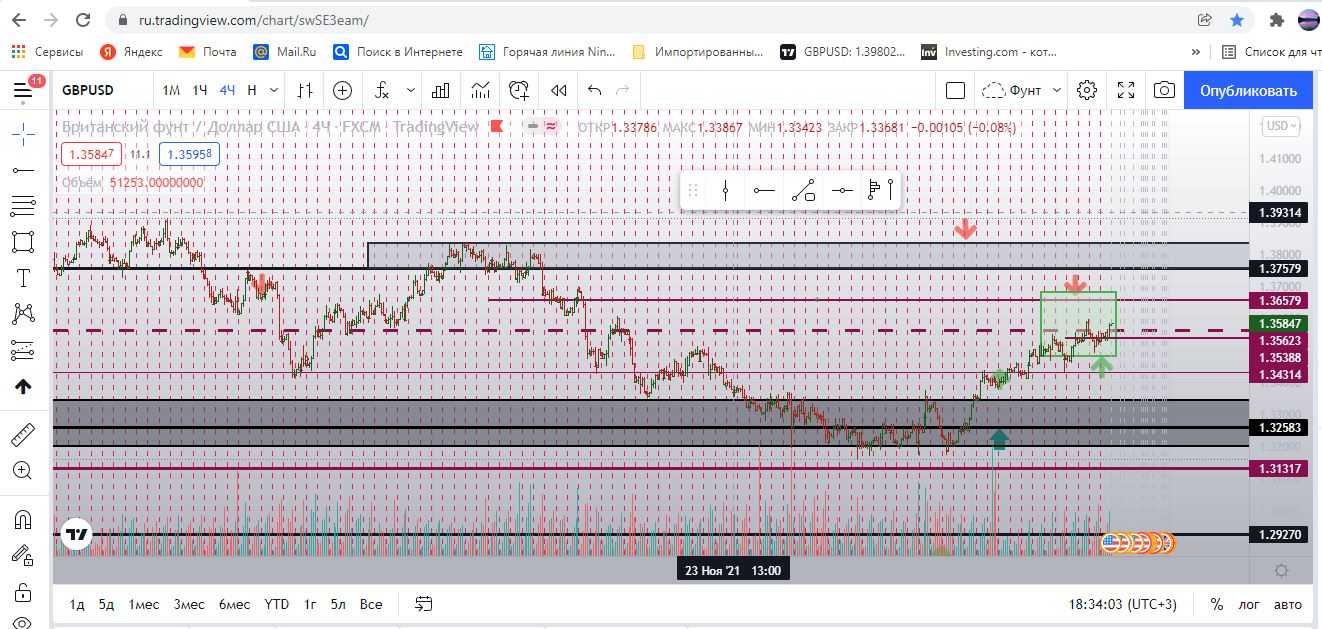Switch to the 1Ч timeframe
Image resolution: width=1322 pixels, height=629 pixels.
(x=200, y=90)
